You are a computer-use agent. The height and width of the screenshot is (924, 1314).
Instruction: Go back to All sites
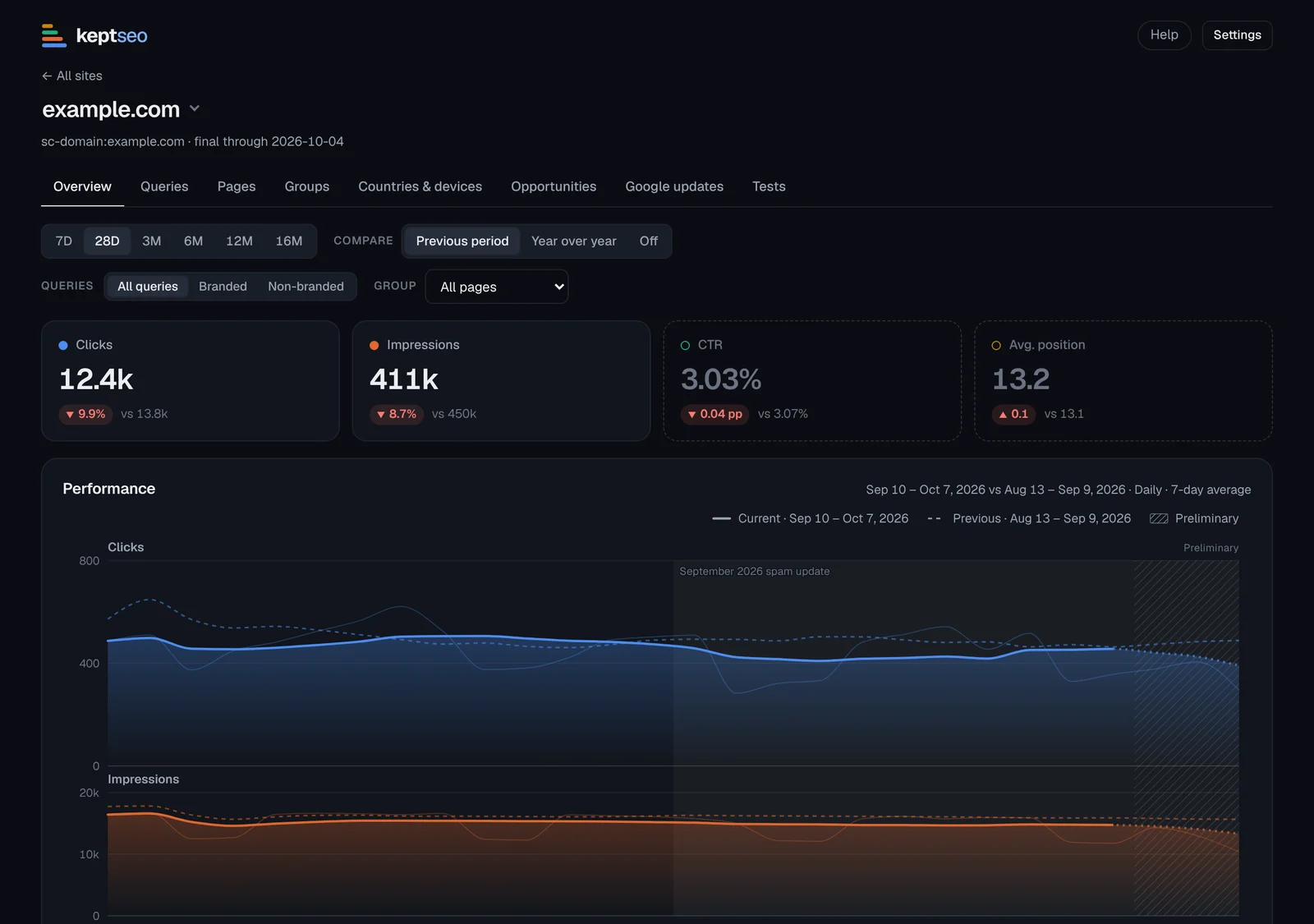pos(72,76)
